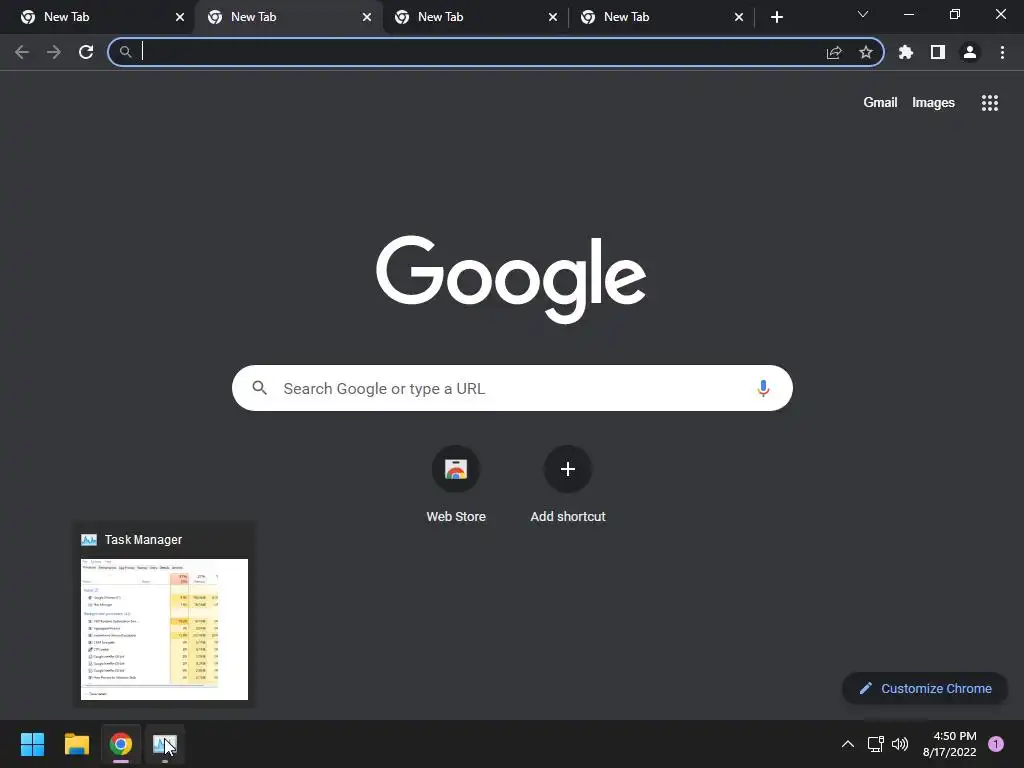1024x768 pixels.
Task: Close the second New Tab tab
Action: tap(367, 17)
